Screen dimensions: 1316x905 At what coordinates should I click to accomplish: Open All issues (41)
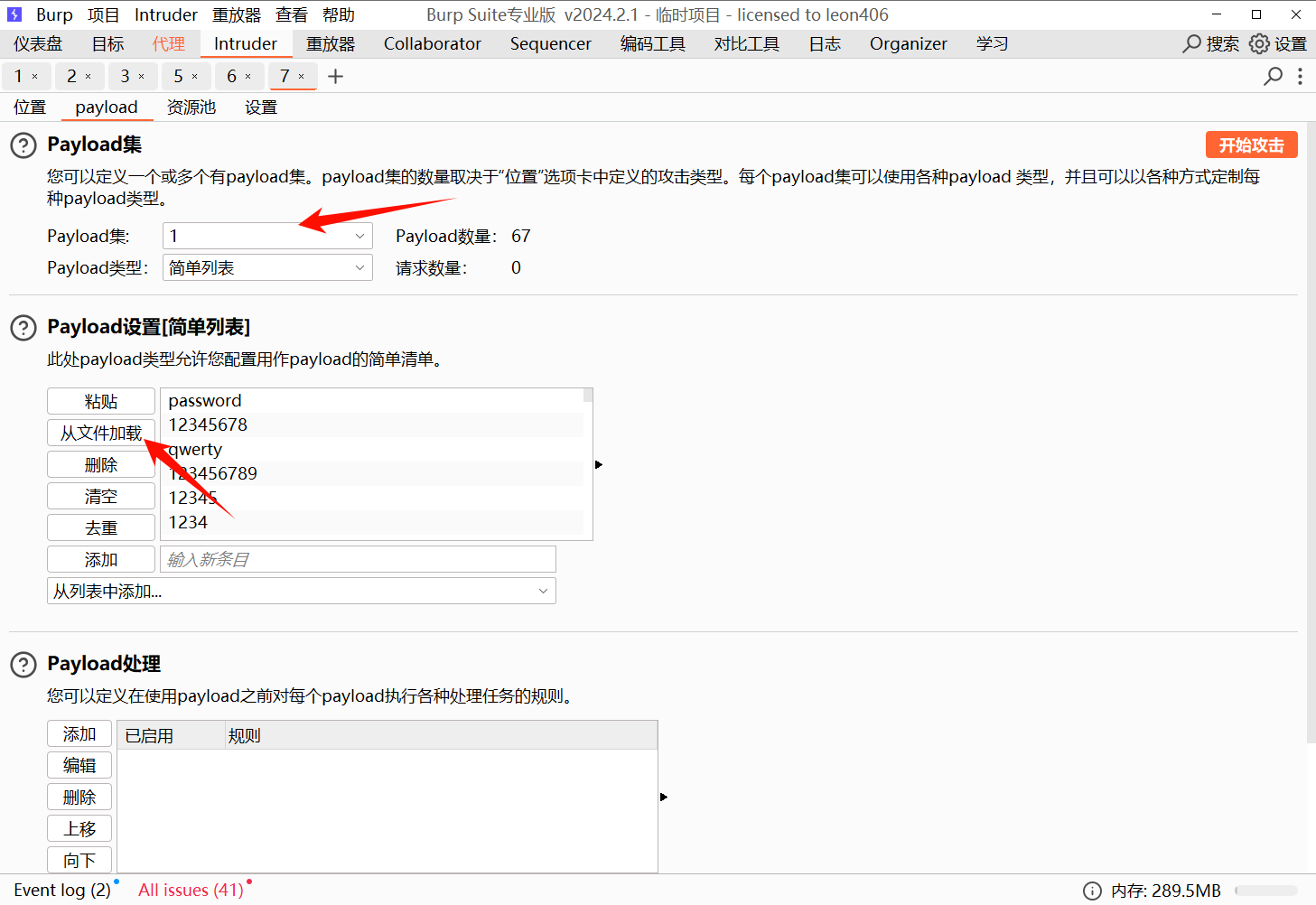pos(191,890)
